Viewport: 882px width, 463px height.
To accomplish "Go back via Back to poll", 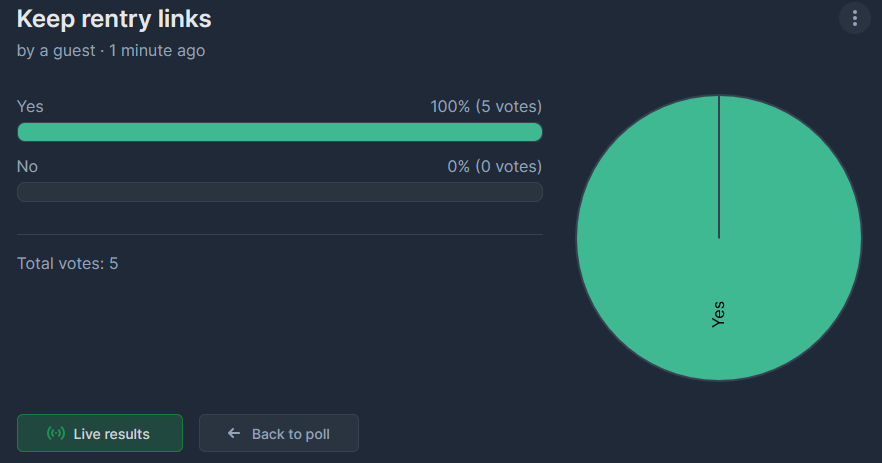I will (x=278, y=433).
